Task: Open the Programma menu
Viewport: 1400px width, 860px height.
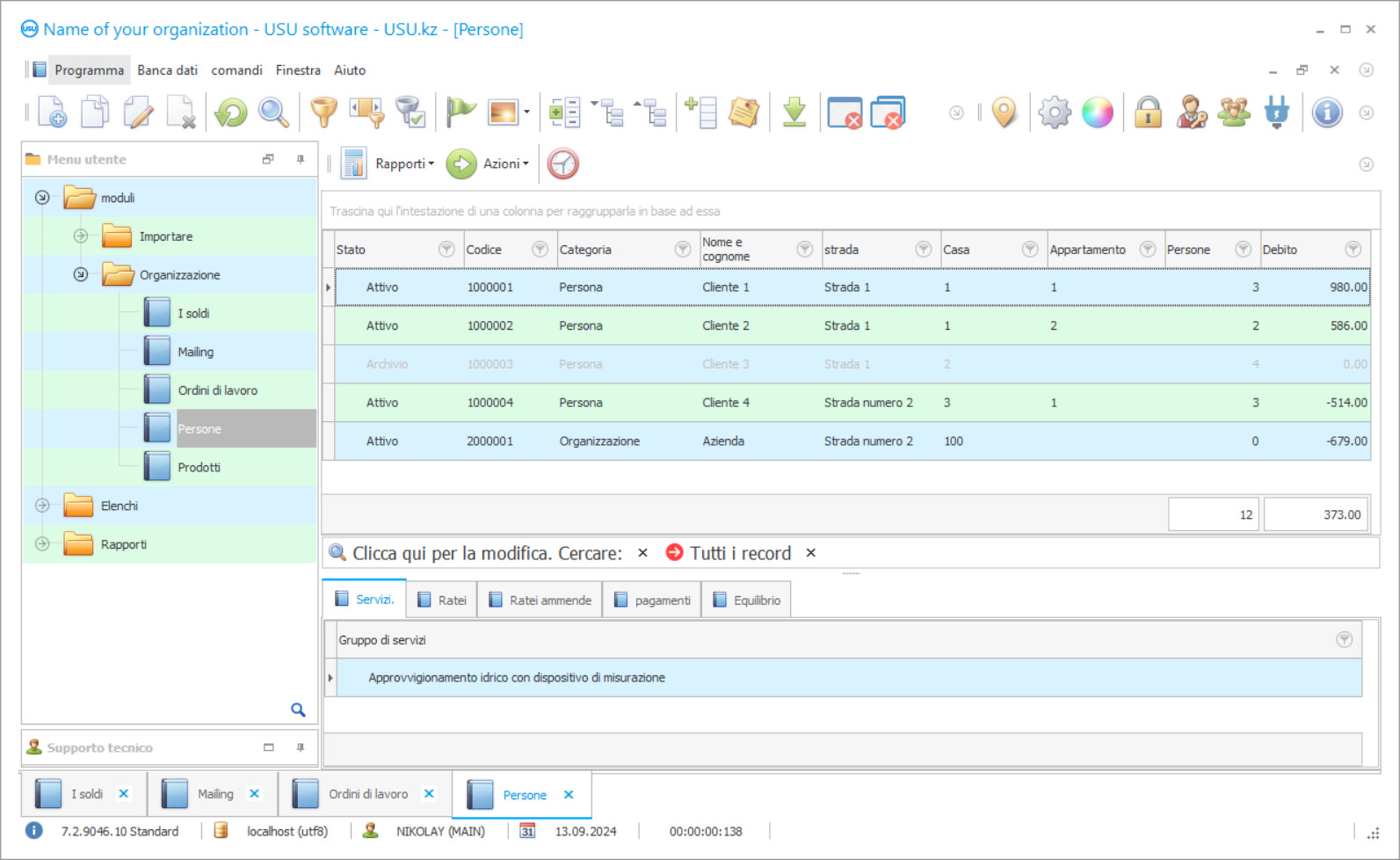Action: 89,70
